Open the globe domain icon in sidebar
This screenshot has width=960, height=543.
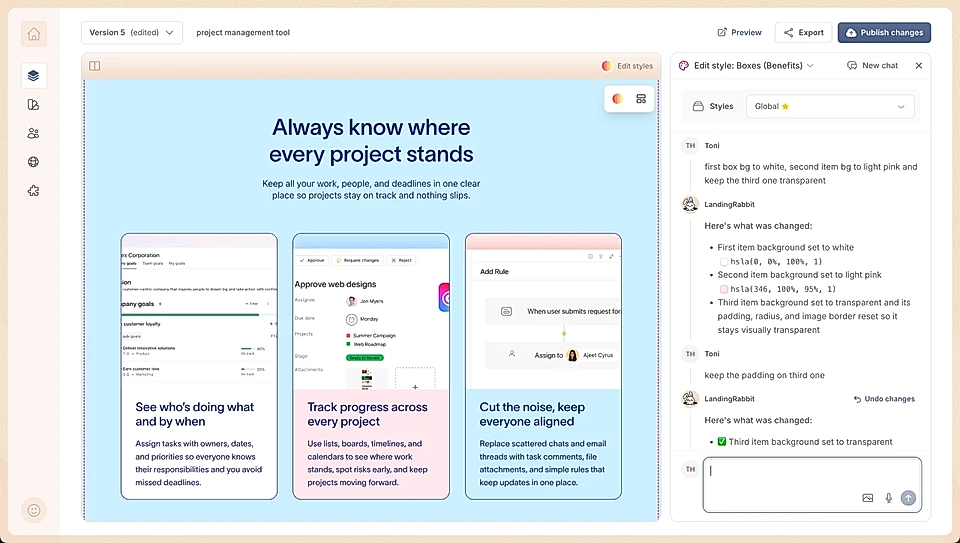[x=34, y=162]
